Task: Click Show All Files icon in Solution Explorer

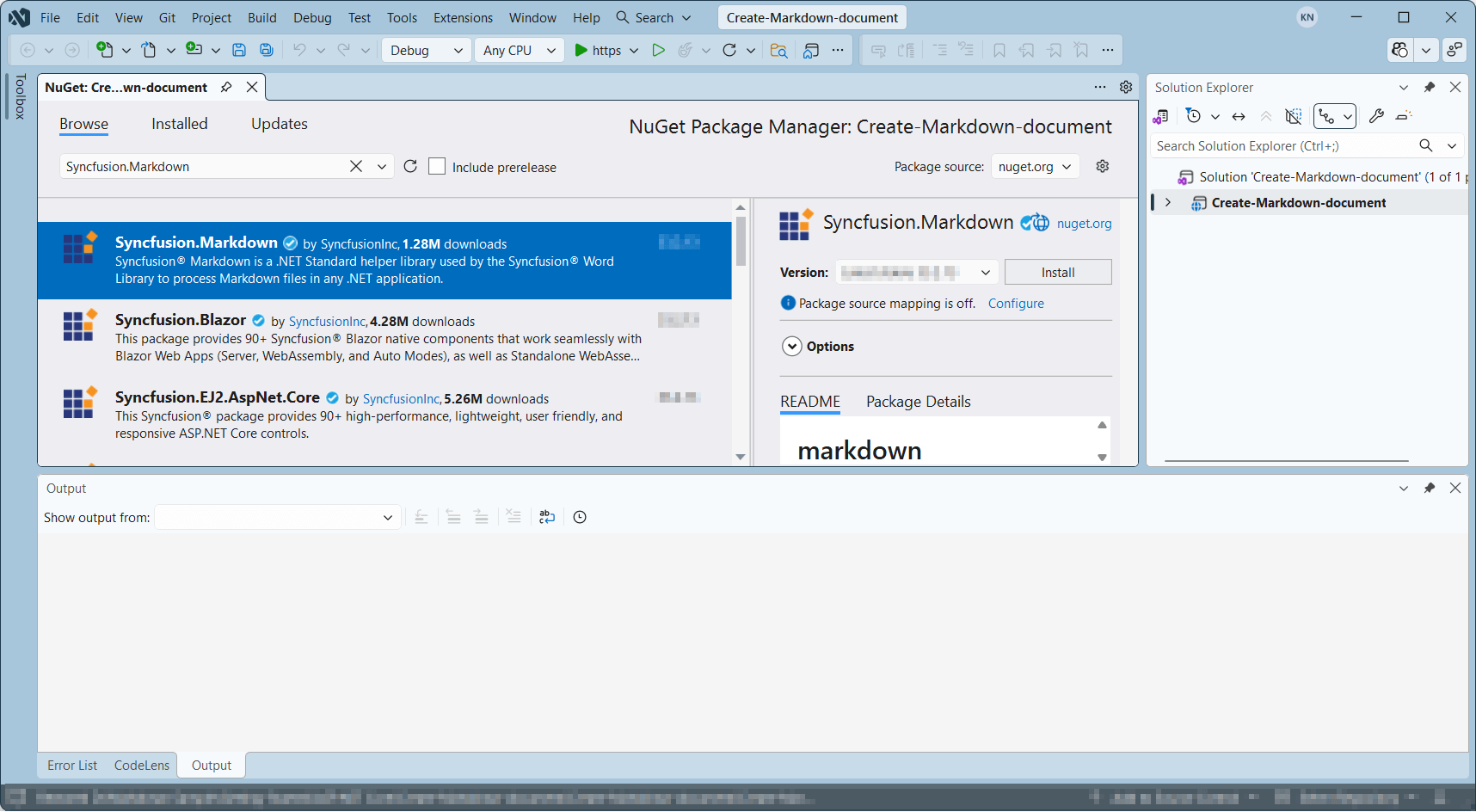Action: coord(1294,116)
